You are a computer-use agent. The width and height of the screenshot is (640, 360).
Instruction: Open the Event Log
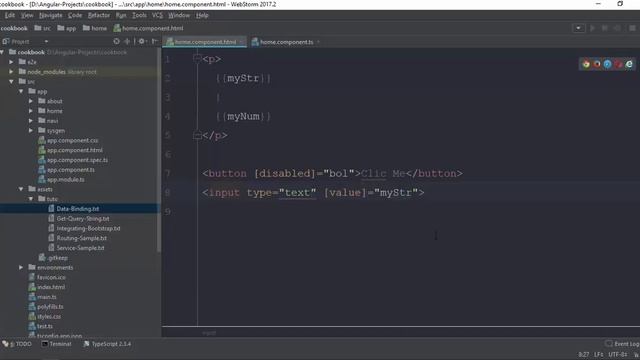(x=623, y=344)
